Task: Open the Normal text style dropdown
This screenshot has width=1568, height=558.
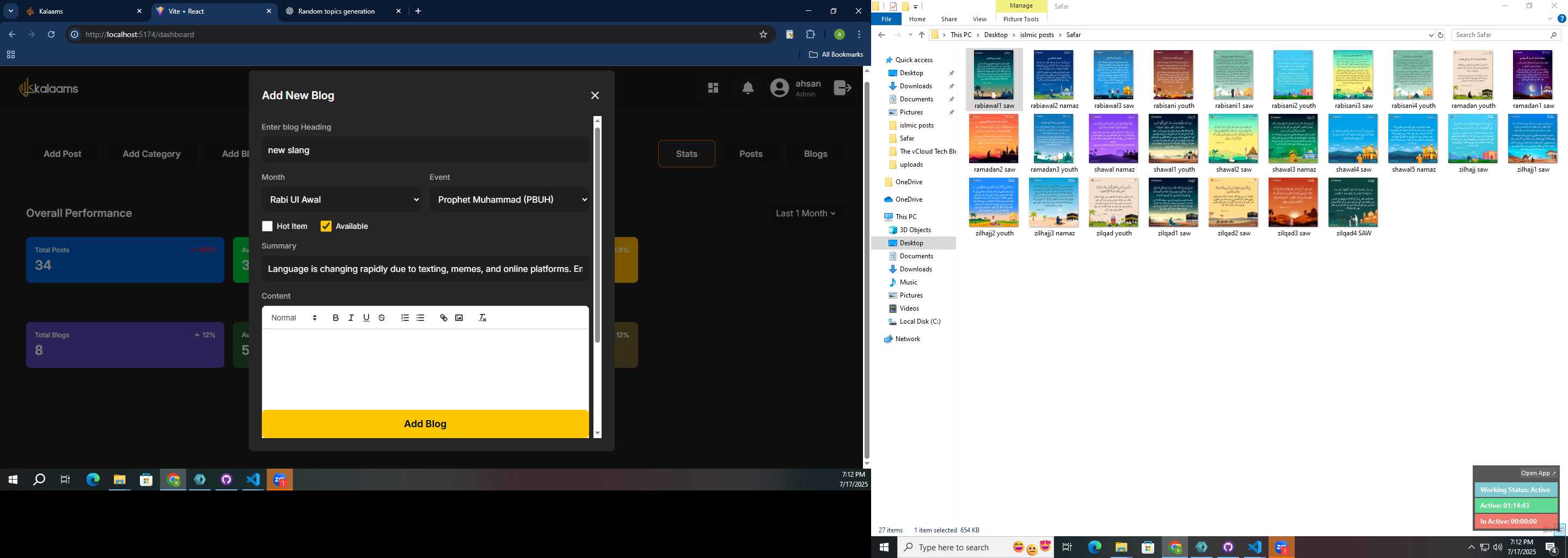Action: (294, 318)
